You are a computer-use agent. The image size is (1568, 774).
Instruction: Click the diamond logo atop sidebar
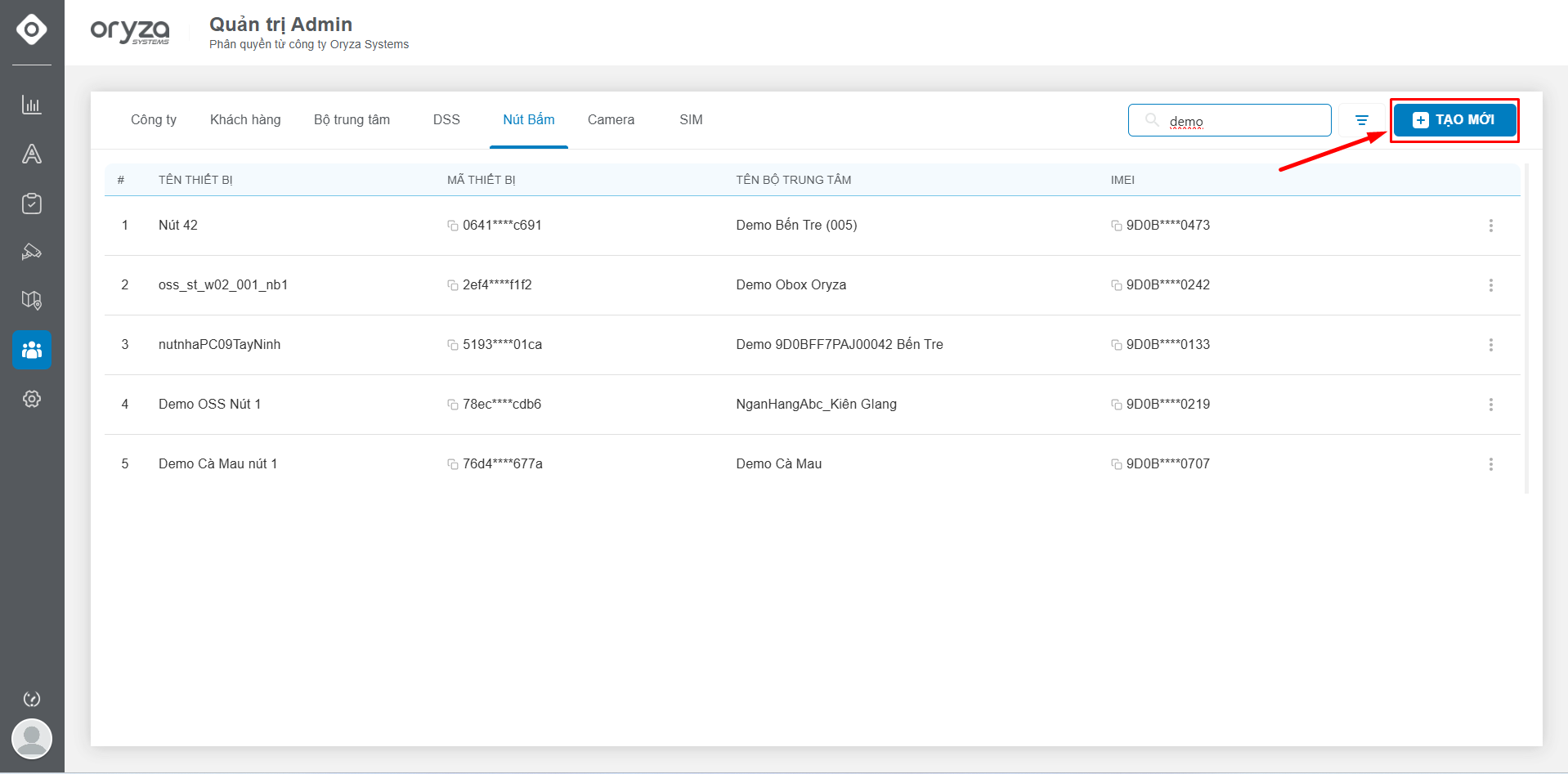click(32, 29)
